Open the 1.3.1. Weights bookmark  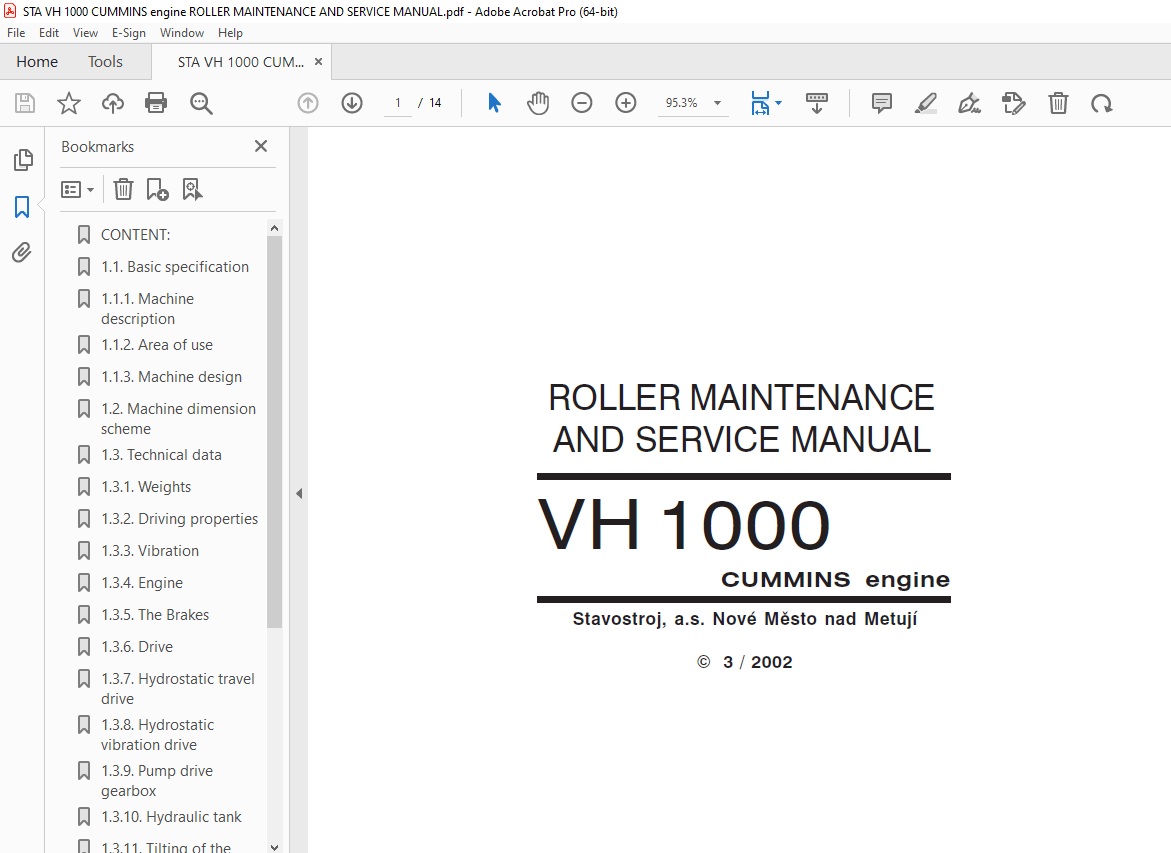(x=147, y=486)
